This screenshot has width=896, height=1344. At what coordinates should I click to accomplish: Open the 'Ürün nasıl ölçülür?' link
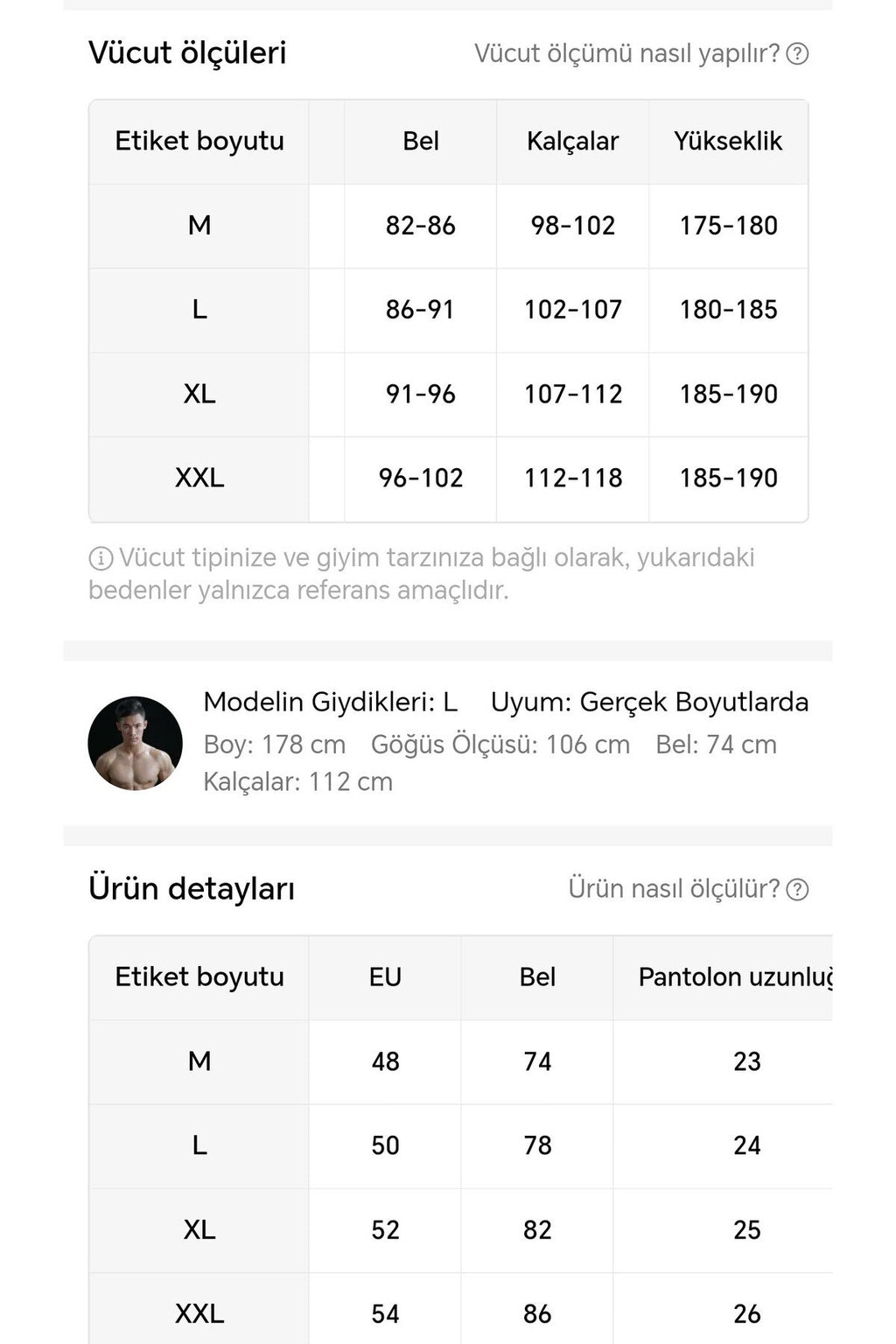pyautogui.click(x=674, y=889)
